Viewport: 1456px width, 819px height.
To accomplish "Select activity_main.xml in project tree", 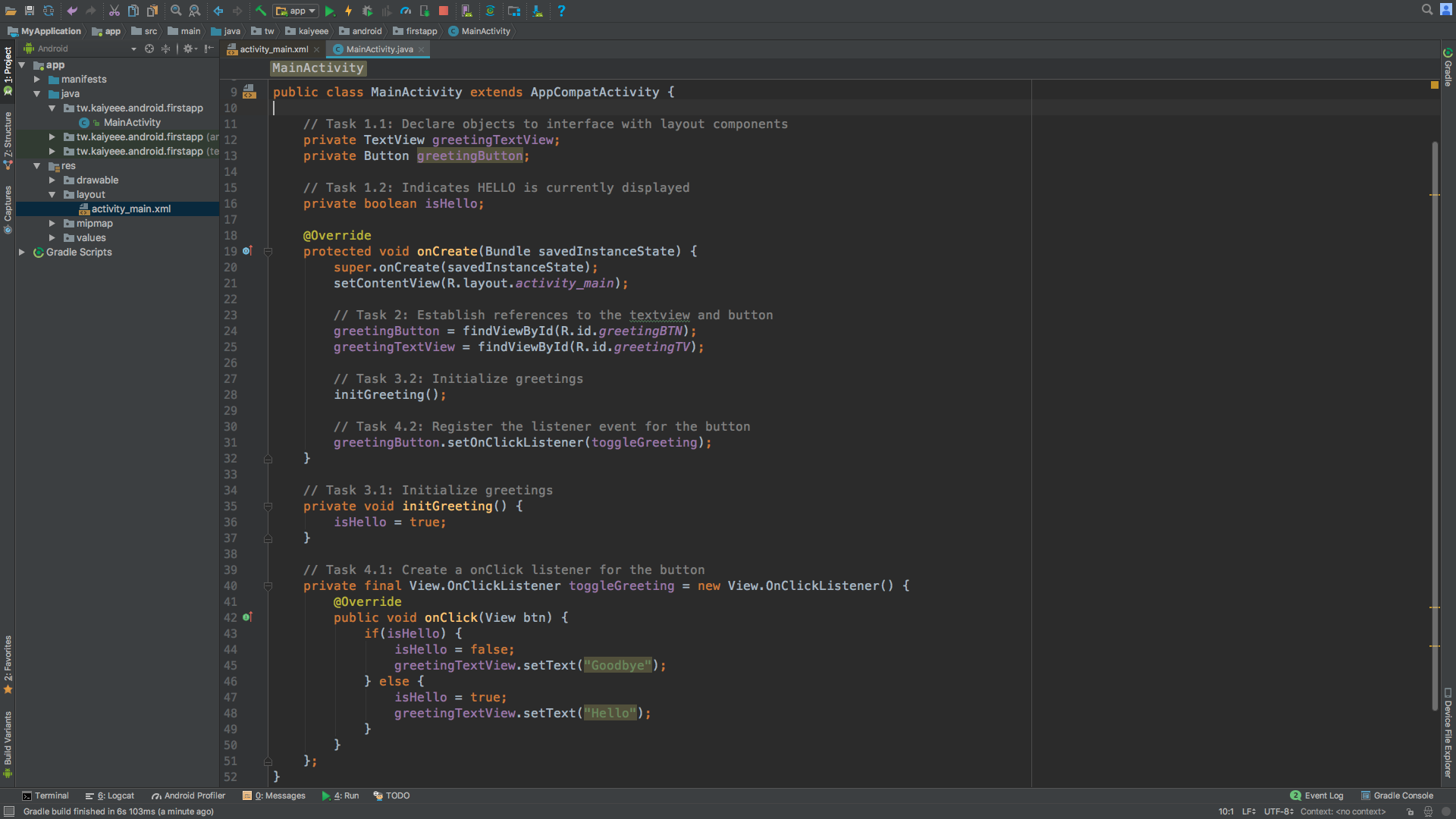I will click(130, 209).
